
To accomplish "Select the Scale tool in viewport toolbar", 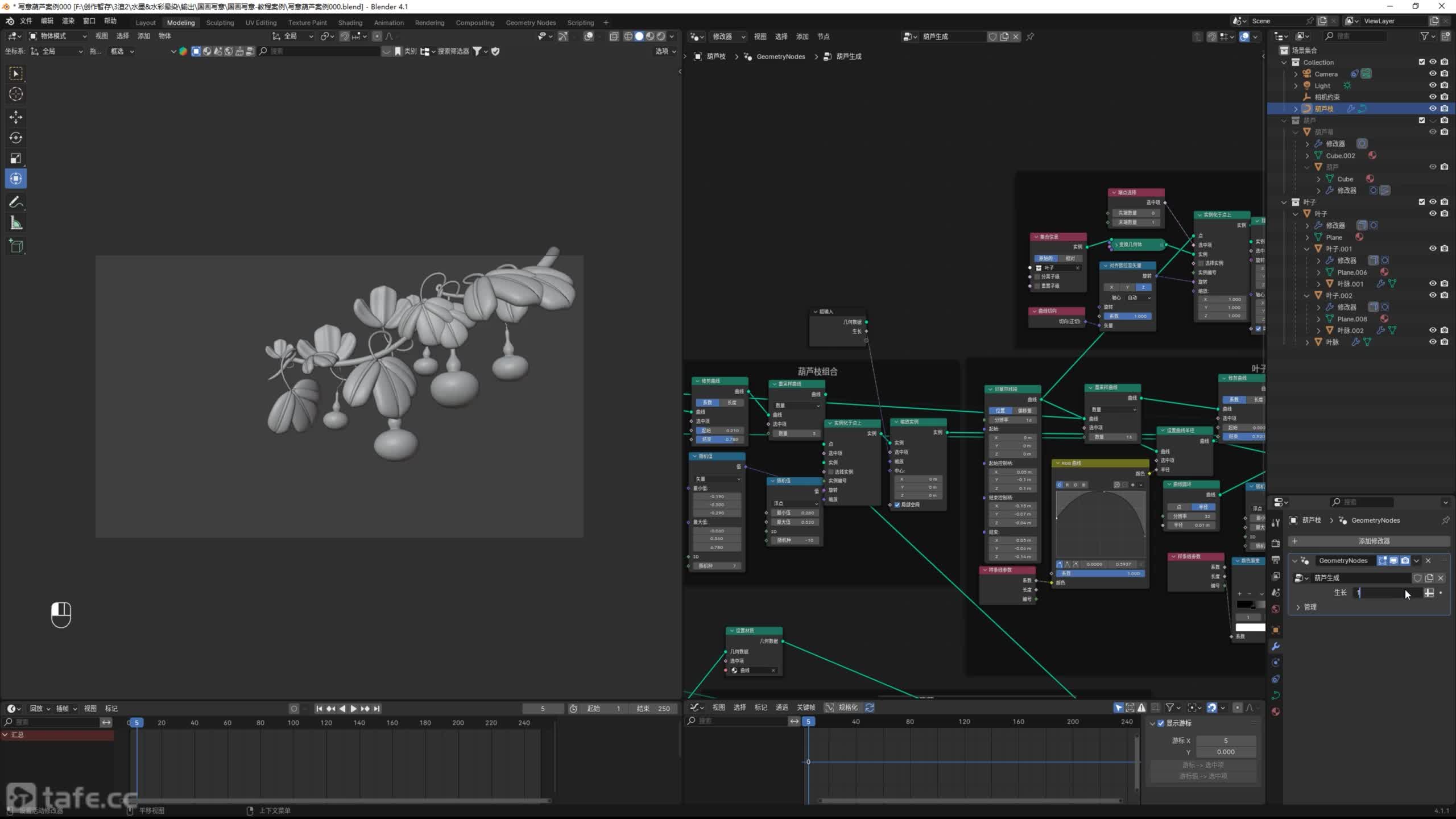I will coord(16,158).
